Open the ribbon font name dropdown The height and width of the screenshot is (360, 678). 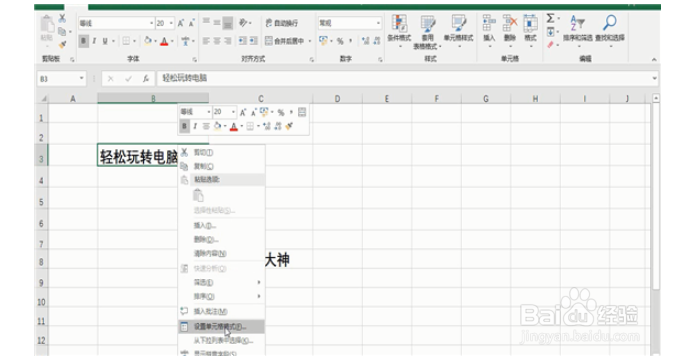[151, 23]
